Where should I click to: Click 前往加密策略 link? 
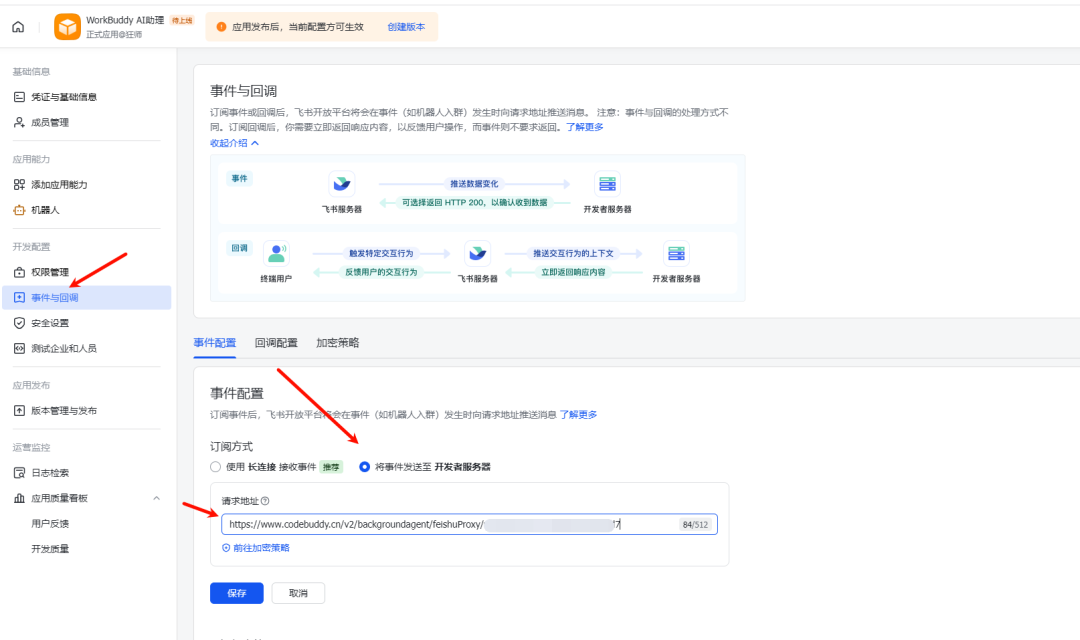pos(262,548)
